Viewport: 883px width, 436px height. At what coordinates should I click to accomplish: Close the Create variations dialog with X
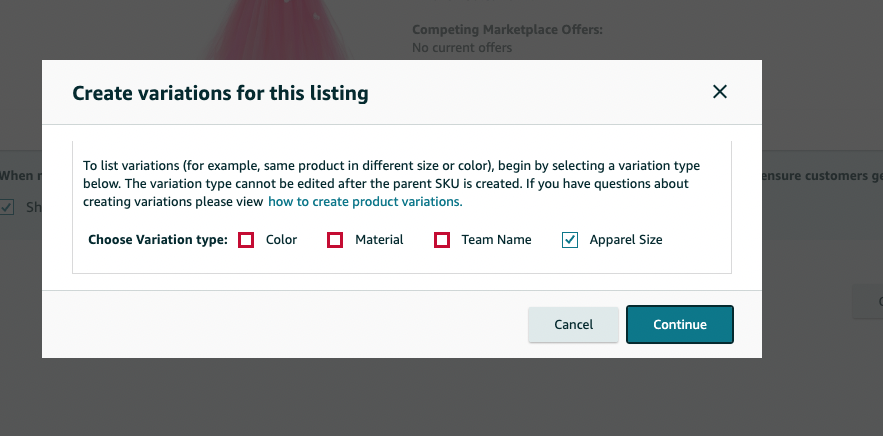(720, 92)
